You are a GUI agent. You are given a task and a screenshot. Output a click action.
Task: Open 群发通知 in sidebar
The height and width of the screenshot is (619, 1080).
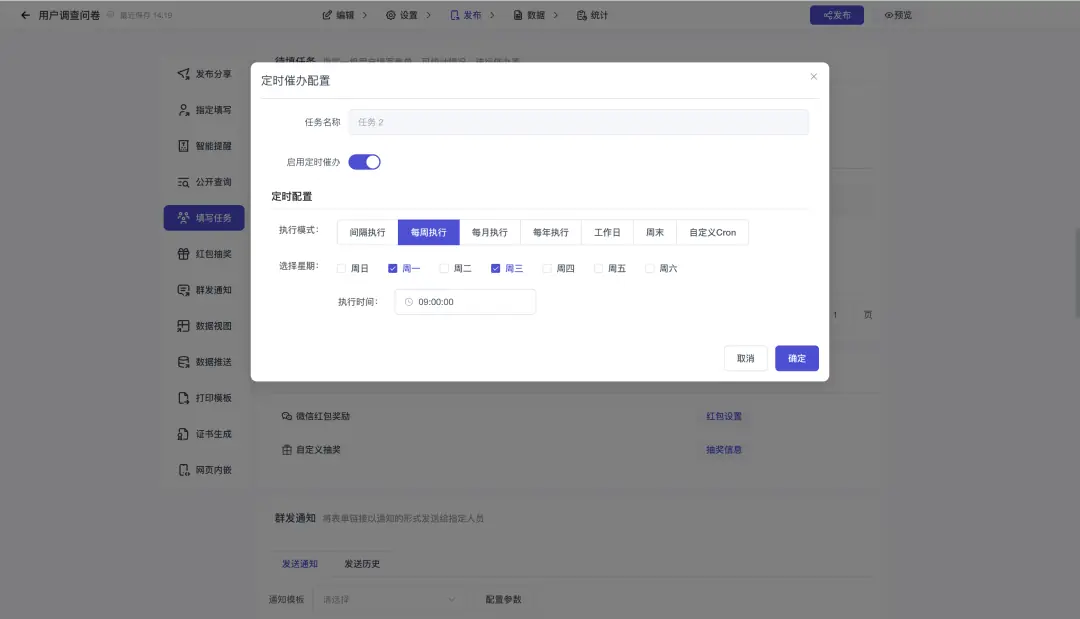[x=204, y=290]
